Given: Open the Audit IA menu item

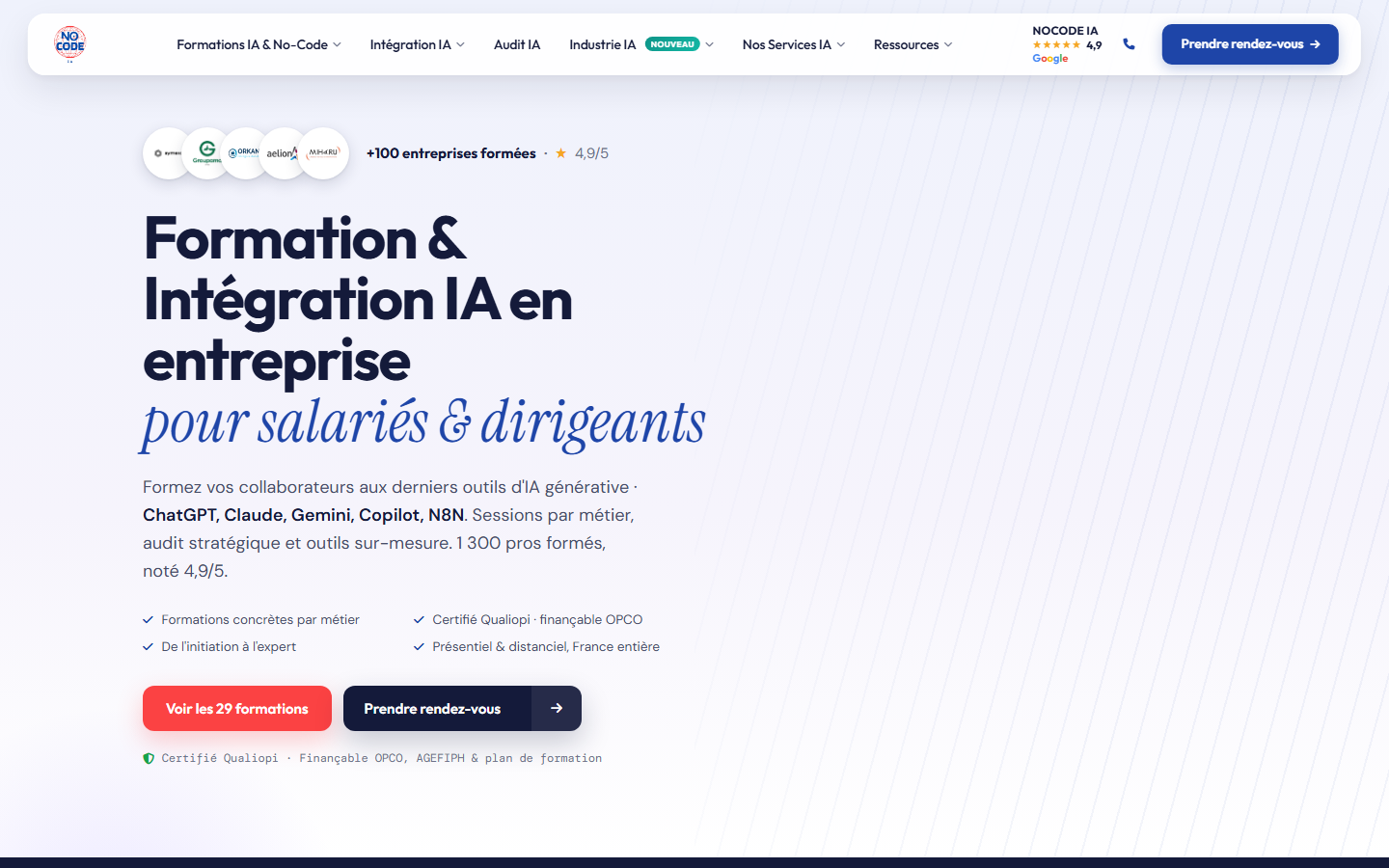Looking at the screenshot, I should click(x=517, y=44).
